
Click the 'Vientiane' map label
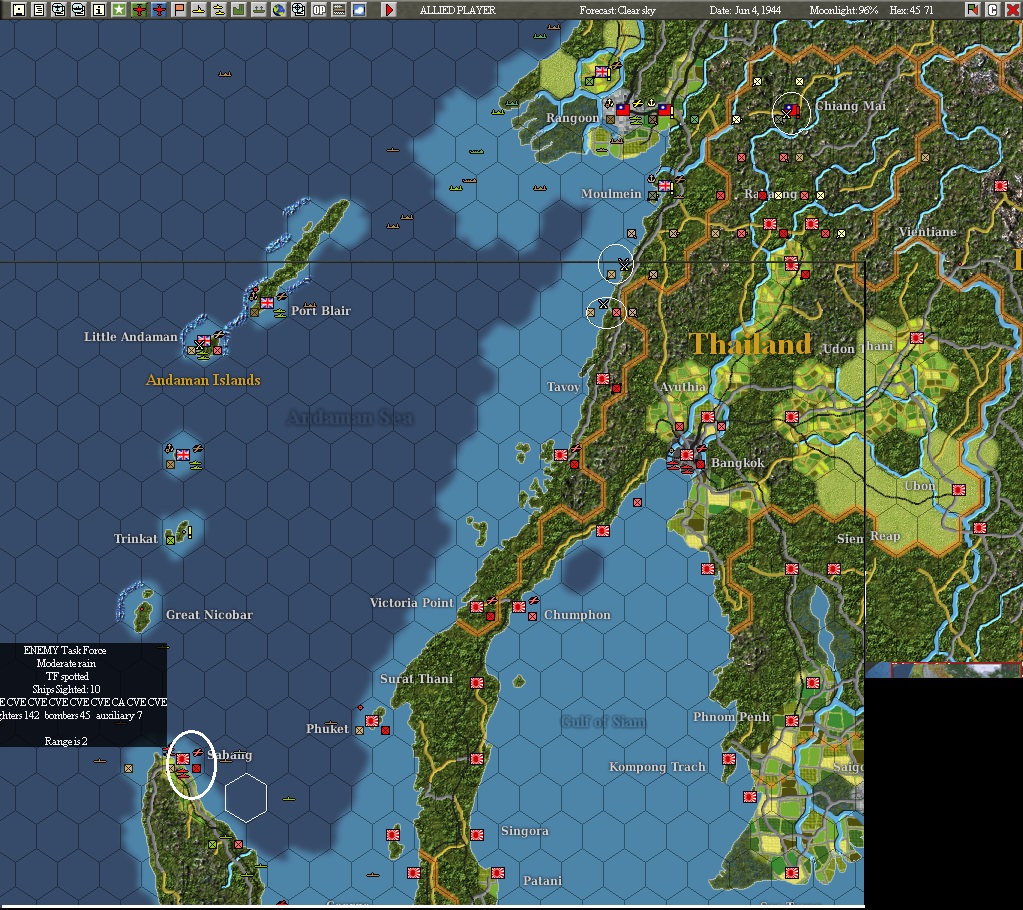[x=927, y=232]
